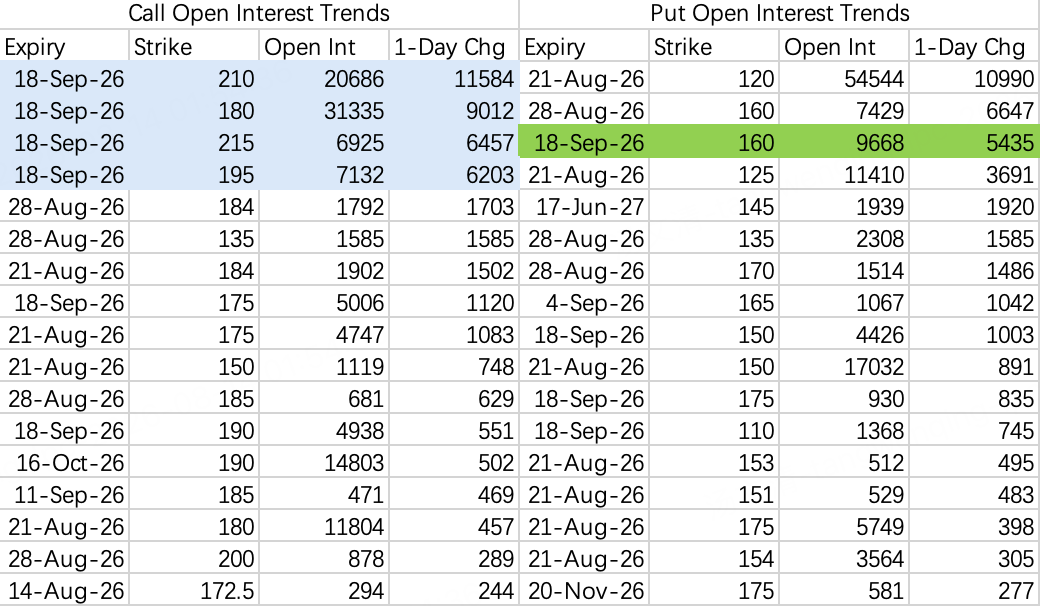Select the Call Open Interest Trends title cell
This screenshot has height=606, width=1040.
(259, 14)
